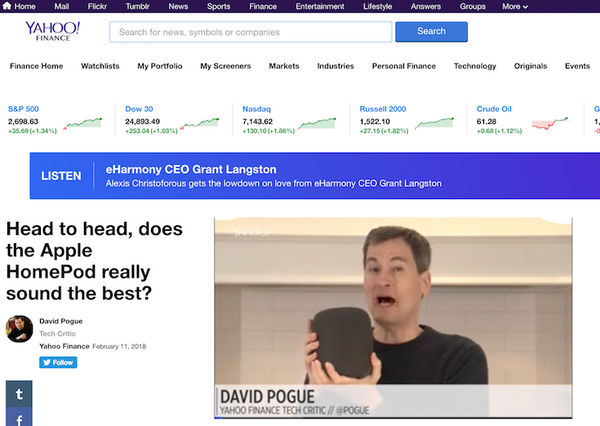Share article on Facebook icon
600x426 pixels.
pos(20,418)
